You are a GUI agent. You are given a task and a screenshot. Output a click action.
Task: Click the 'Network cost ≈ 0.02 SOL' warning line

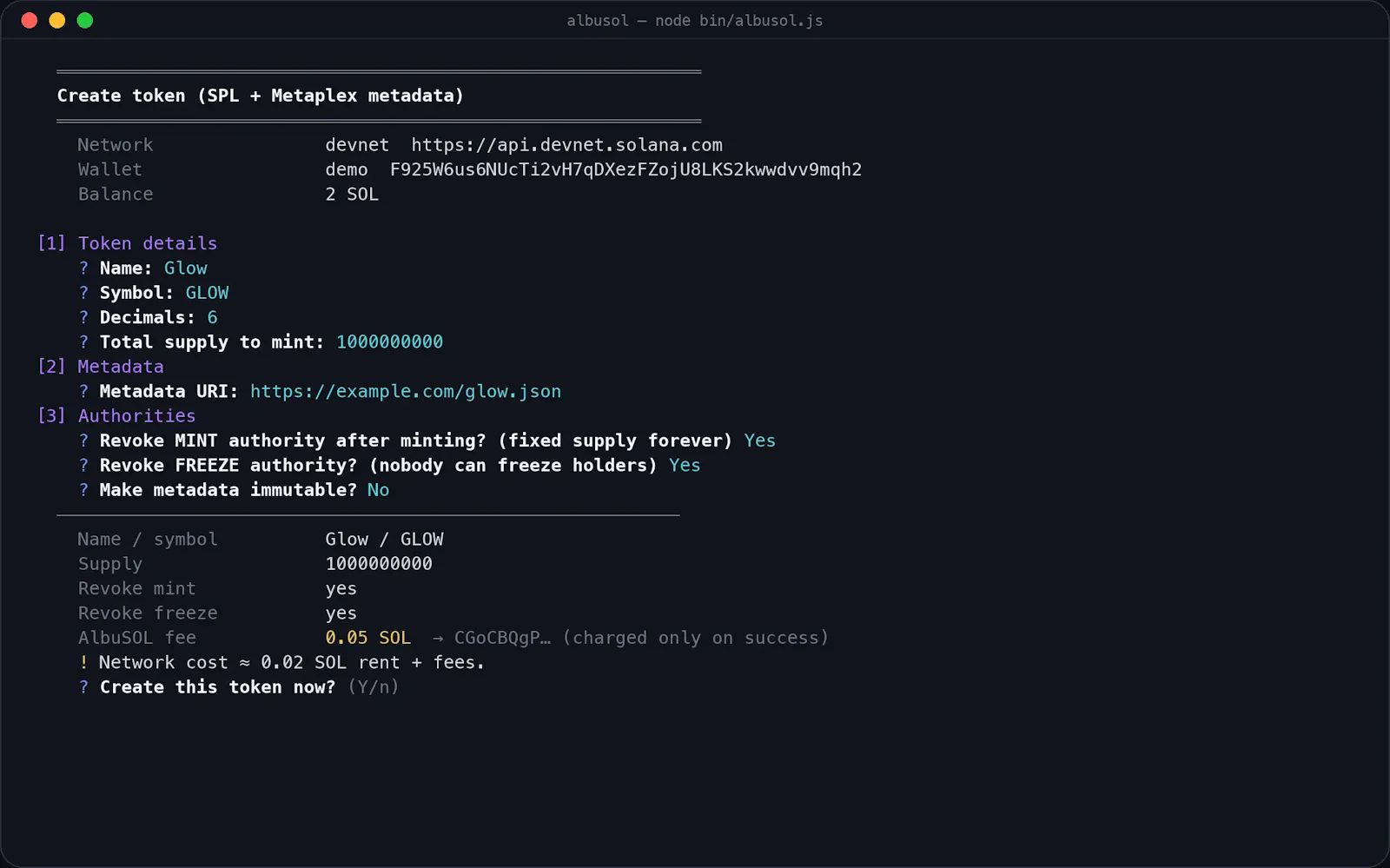(281, 662)
